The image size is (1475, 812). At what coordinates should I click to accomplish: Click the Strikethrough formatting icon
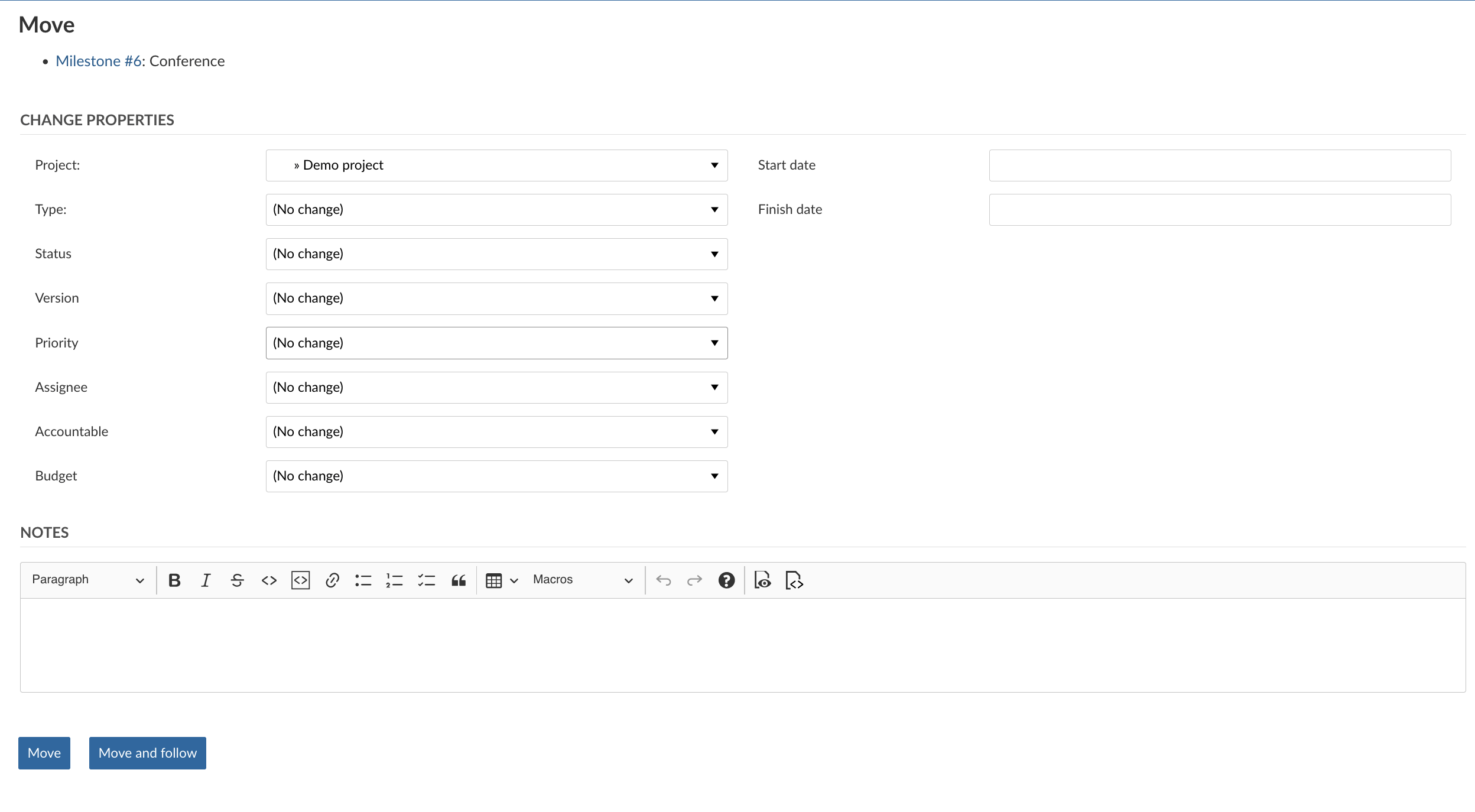pyautogui.click(x=235, y=580)
